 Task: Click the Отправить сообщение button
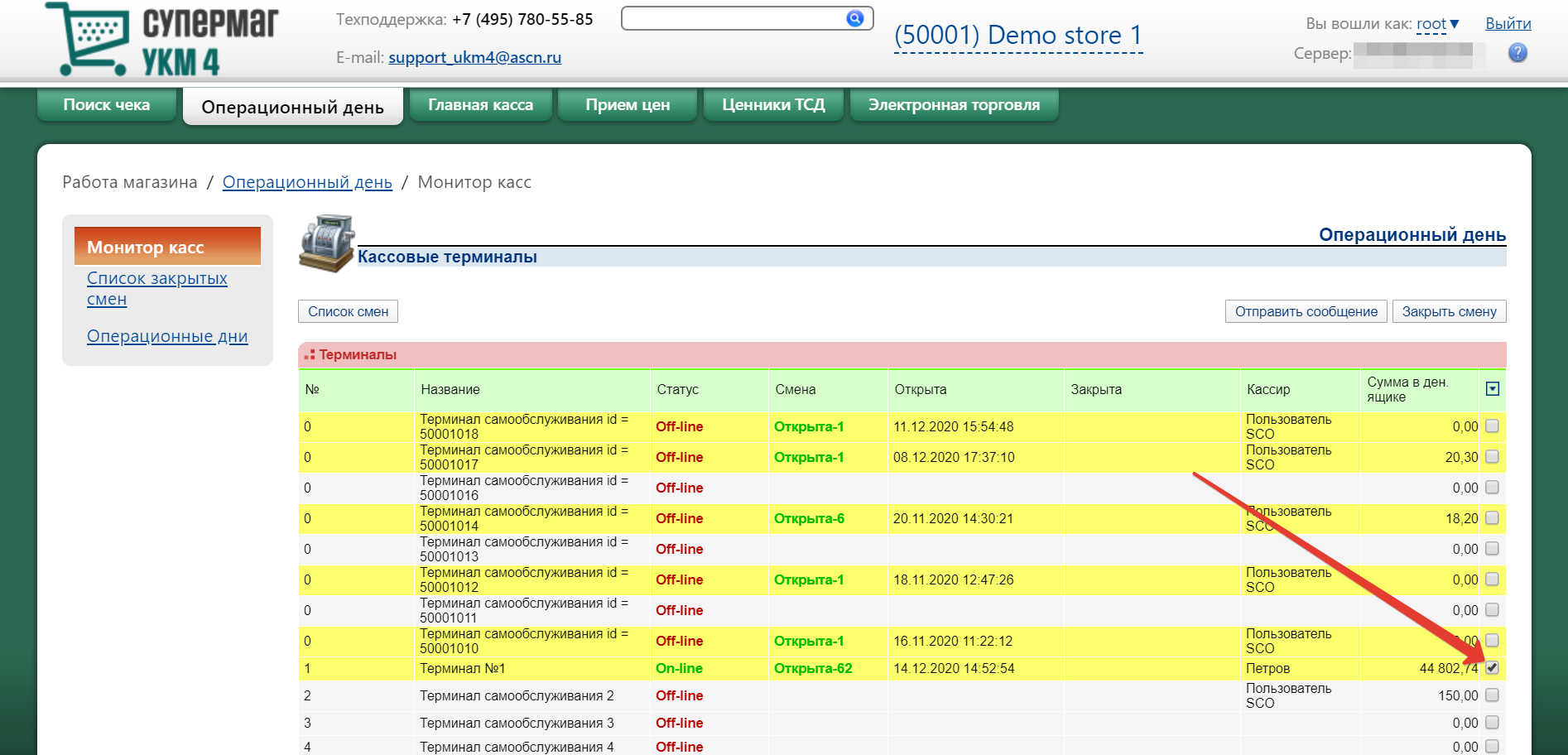pyautogui.click(x=1306, y=311)
